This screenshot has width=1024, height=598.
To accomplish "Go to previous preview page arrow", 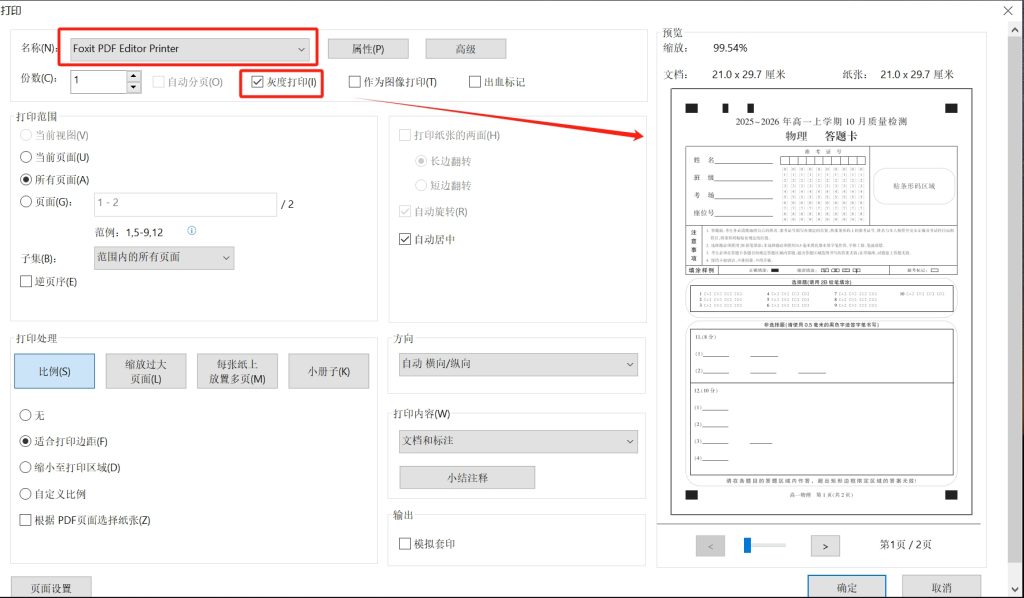I will pos(709,546).
